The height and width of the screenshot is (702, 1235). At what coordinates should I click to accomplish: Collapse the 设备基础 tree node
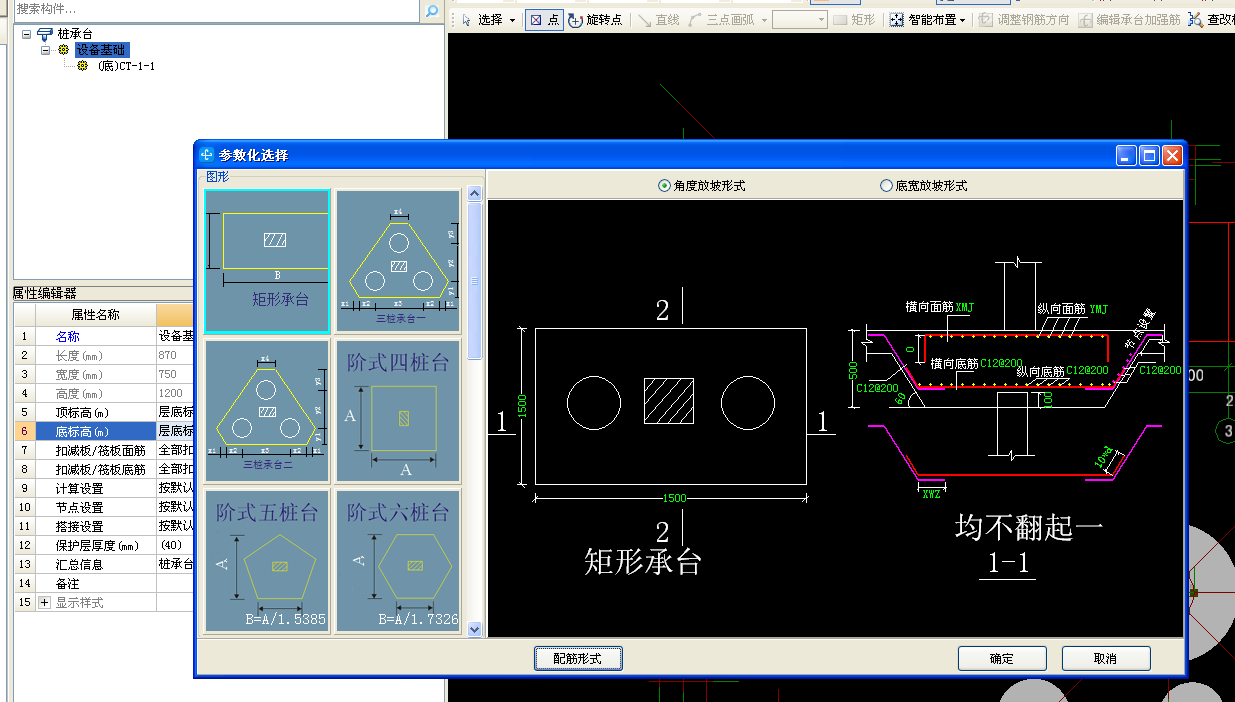pyautogui.click(x=45, y=50)
